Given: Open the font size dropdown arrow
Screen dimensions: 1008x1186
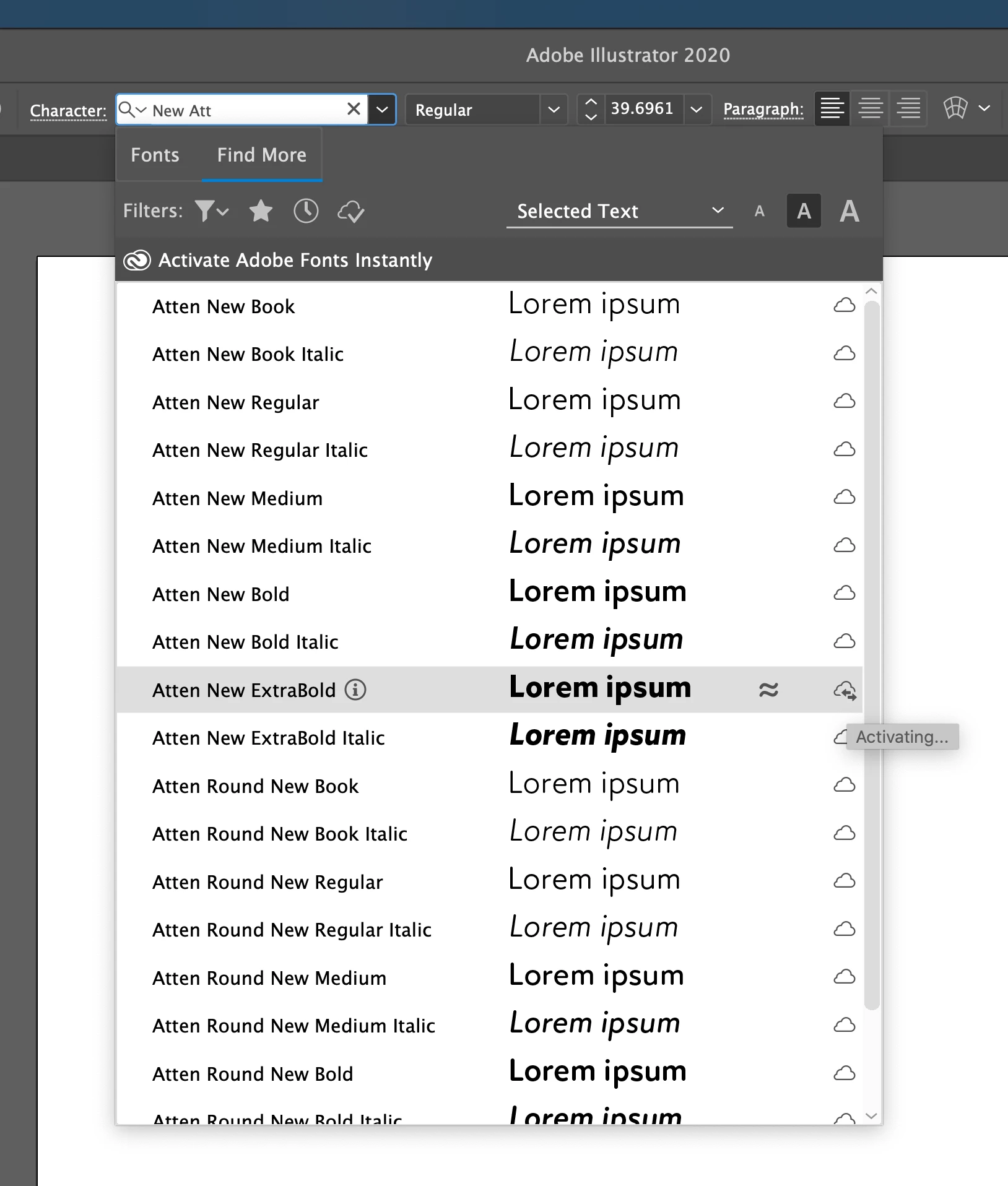Looking at the screenshot, I should [697, 110].
